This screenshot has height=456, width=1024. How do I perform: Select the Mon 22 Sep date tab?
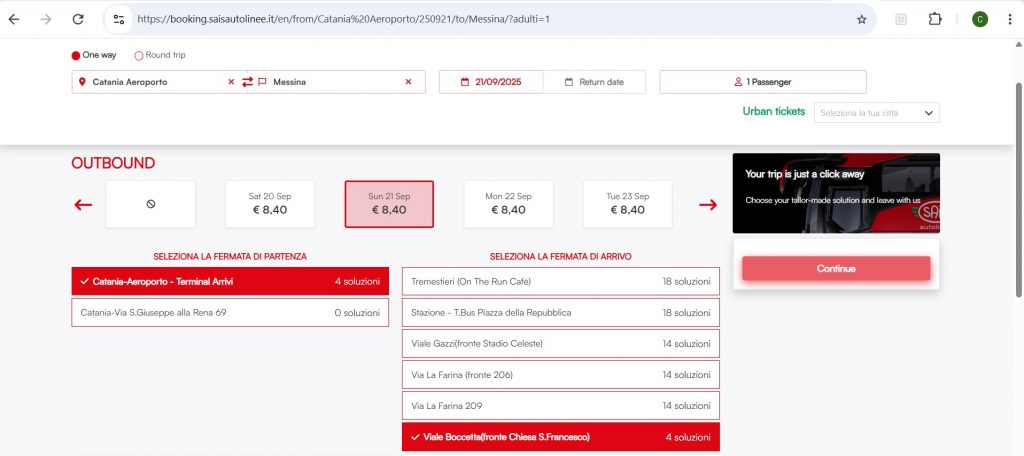click(508, 204)
